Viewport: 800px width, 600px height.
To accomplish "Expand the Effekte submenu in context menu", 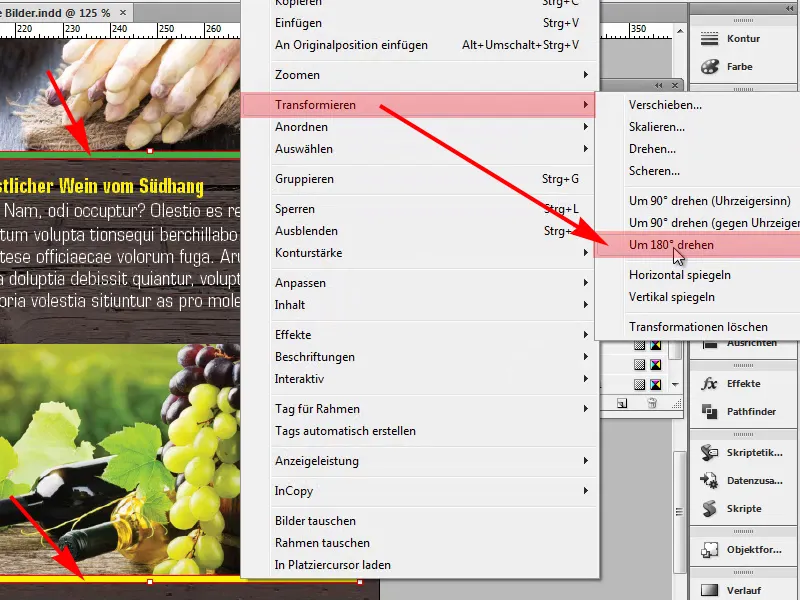I will 419,335.
